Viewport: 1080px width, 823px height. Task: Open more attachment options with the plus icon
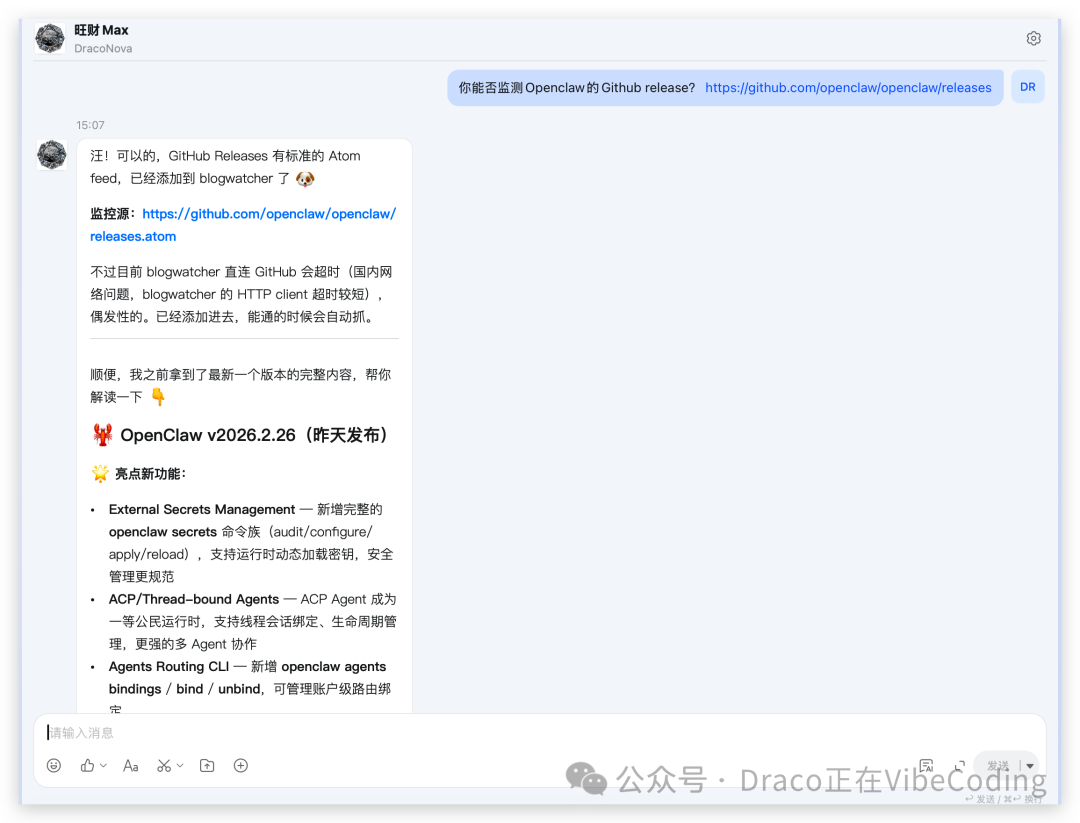click(x=240, y=765)
